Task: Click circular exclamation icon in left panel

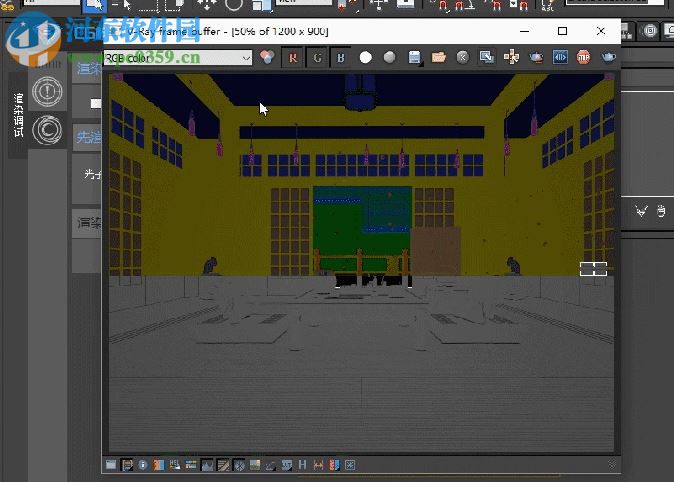Action: point(47,91)
